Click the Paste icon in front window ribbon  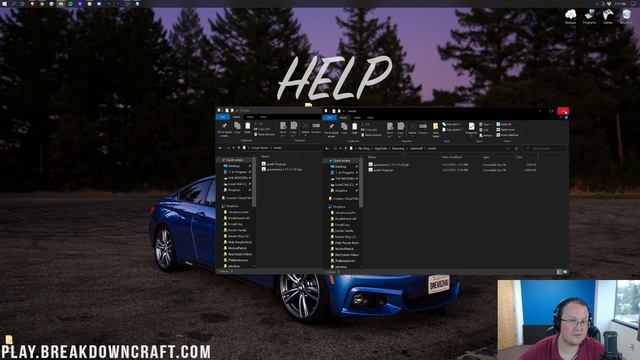[355, 128]
